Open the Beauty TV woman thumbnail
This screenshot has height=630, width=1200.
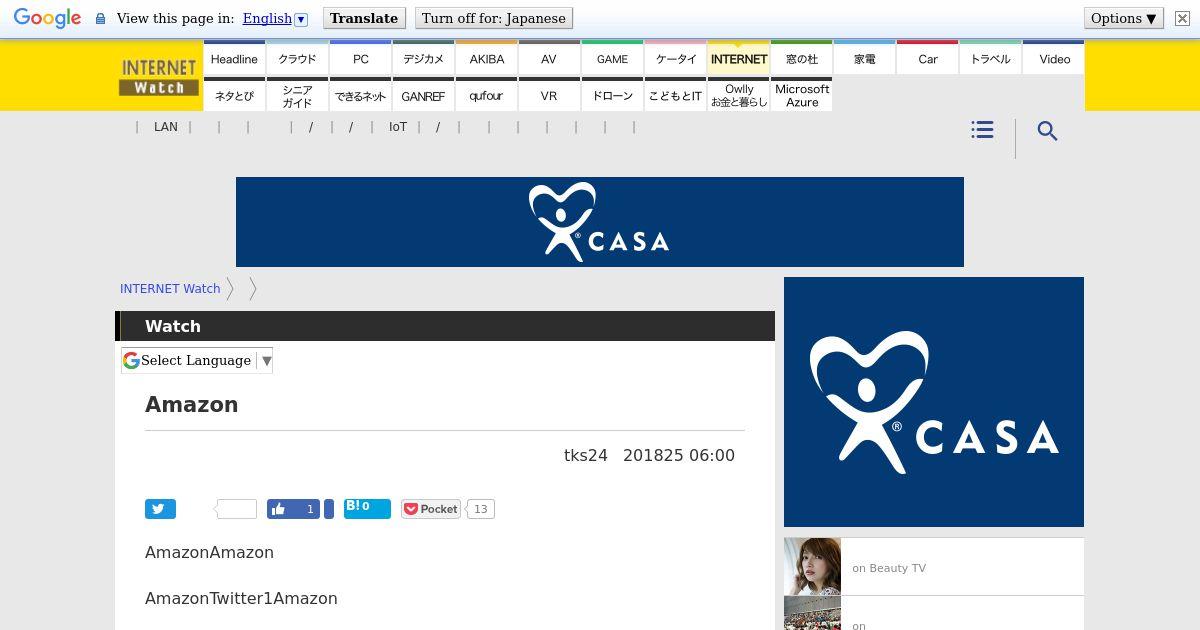coord(812,567)
